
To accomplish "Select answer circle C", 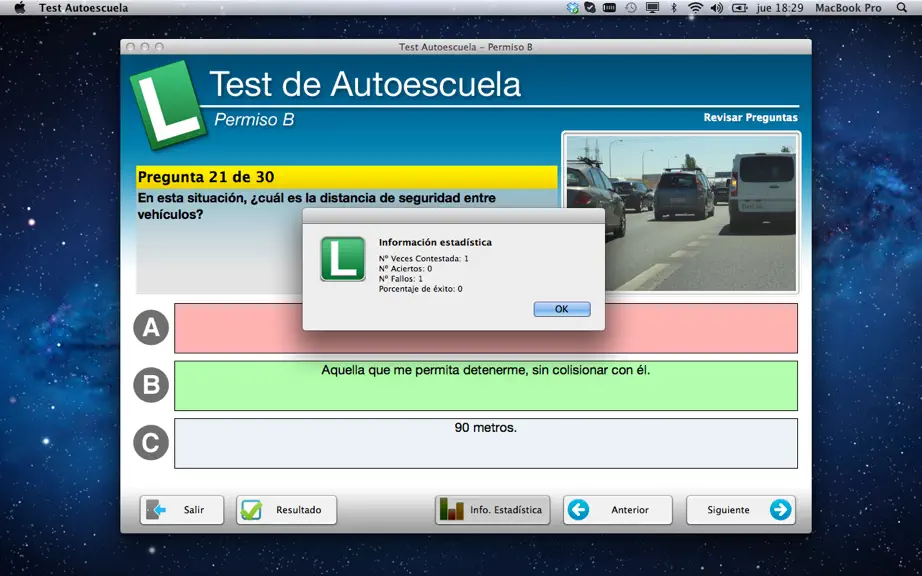I will click(151, 443).
